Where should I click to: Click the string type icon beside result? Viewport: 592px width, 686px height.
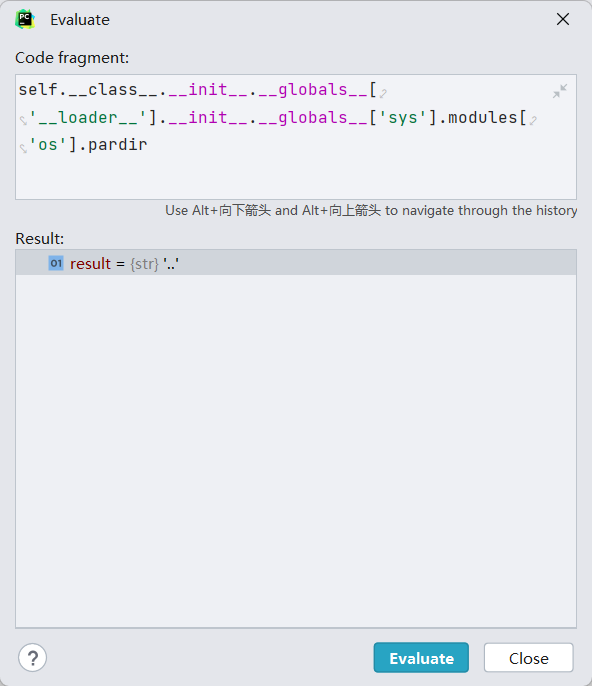click(x=56, y=263)
